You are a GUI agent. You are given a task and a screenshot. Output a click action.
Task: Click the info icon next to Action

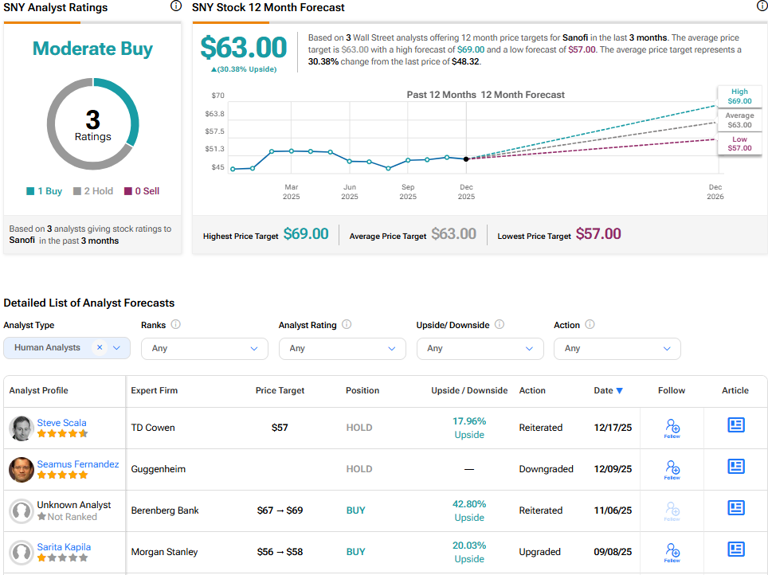pos(590,325)
